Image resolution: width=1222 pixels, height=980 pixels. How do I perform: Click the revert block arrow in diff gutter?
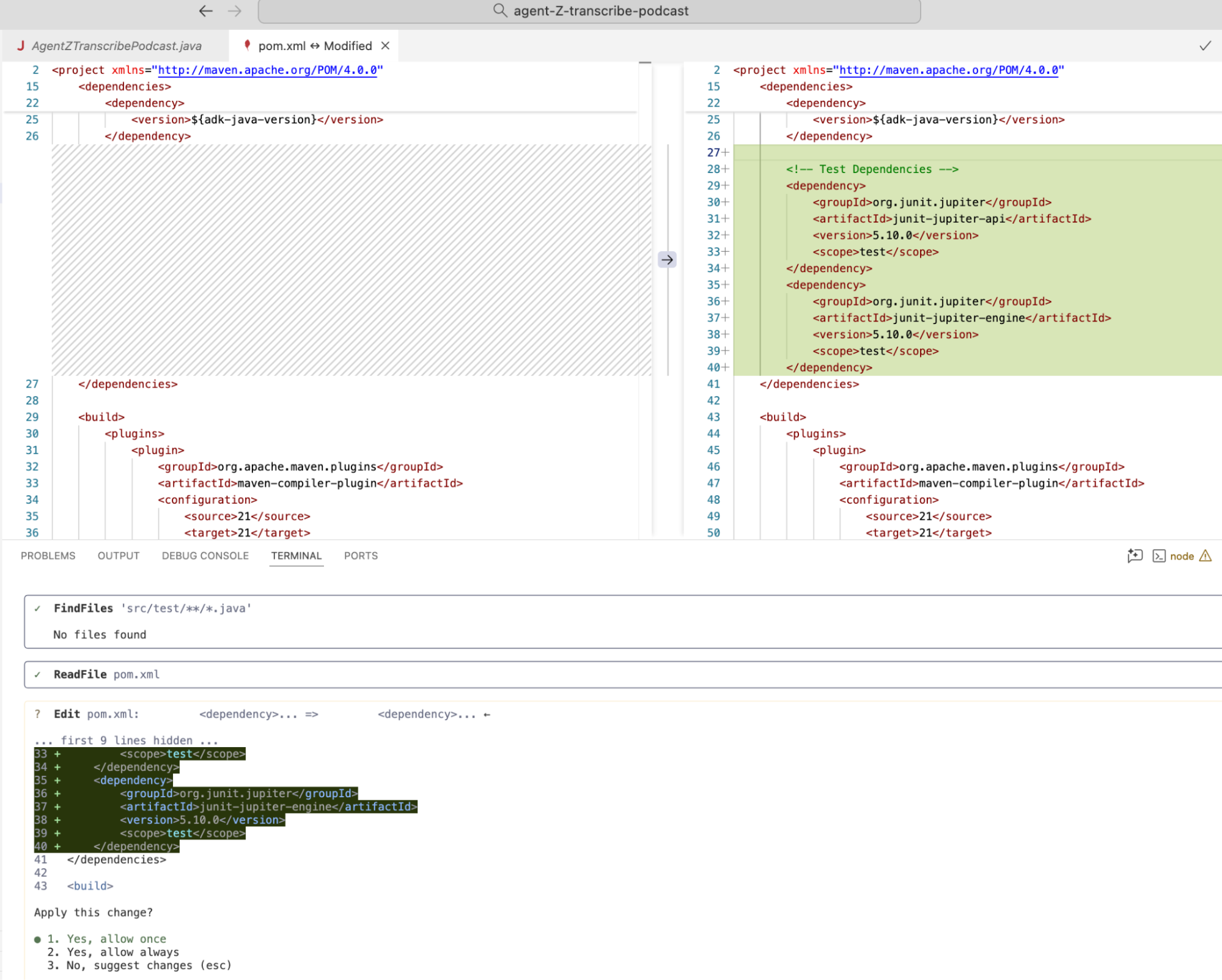click(x=667, y=260)
